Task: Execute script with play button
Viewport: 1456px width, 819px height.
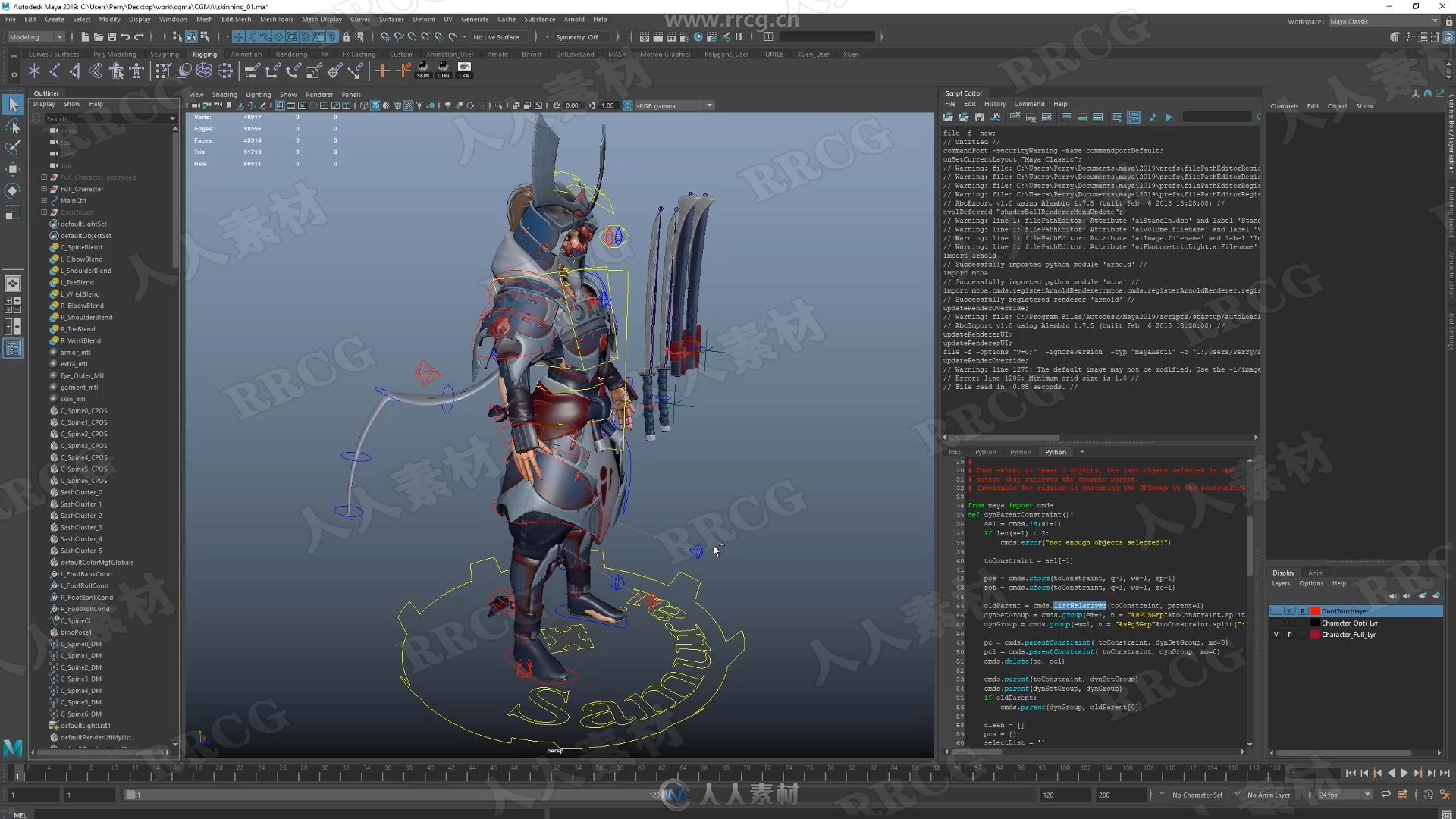Action: click(1169, 118)
